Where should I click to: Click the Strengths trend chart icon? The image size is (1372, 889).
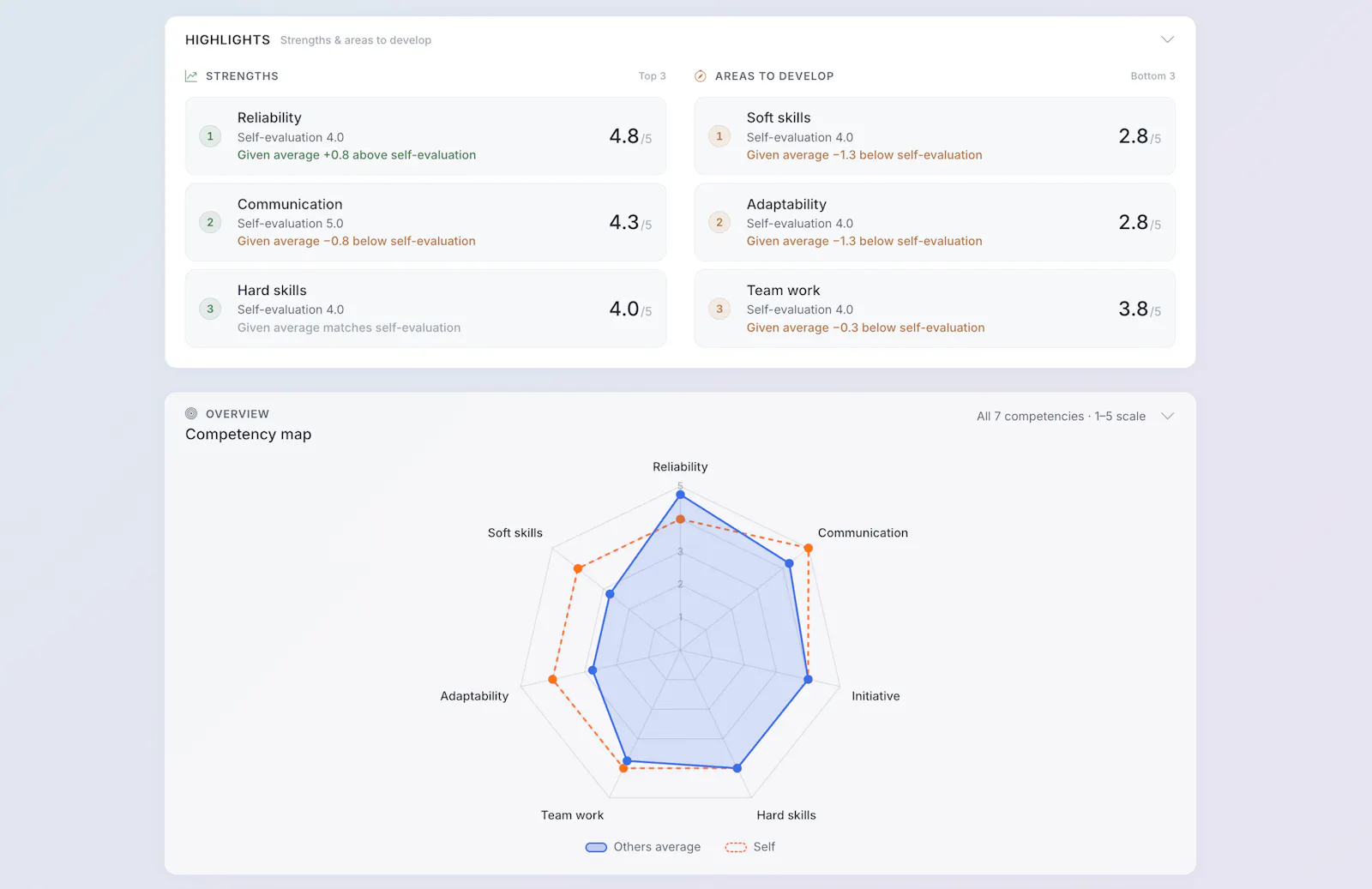tap(191, 76)
